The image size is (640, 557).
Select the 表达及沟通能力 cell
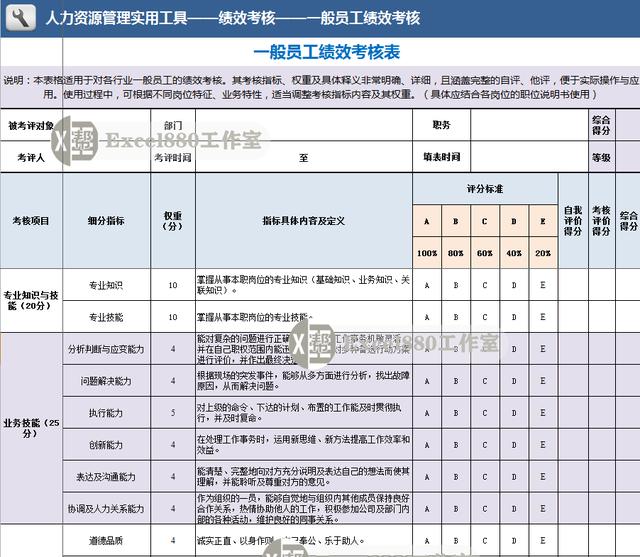pos(107,476)
